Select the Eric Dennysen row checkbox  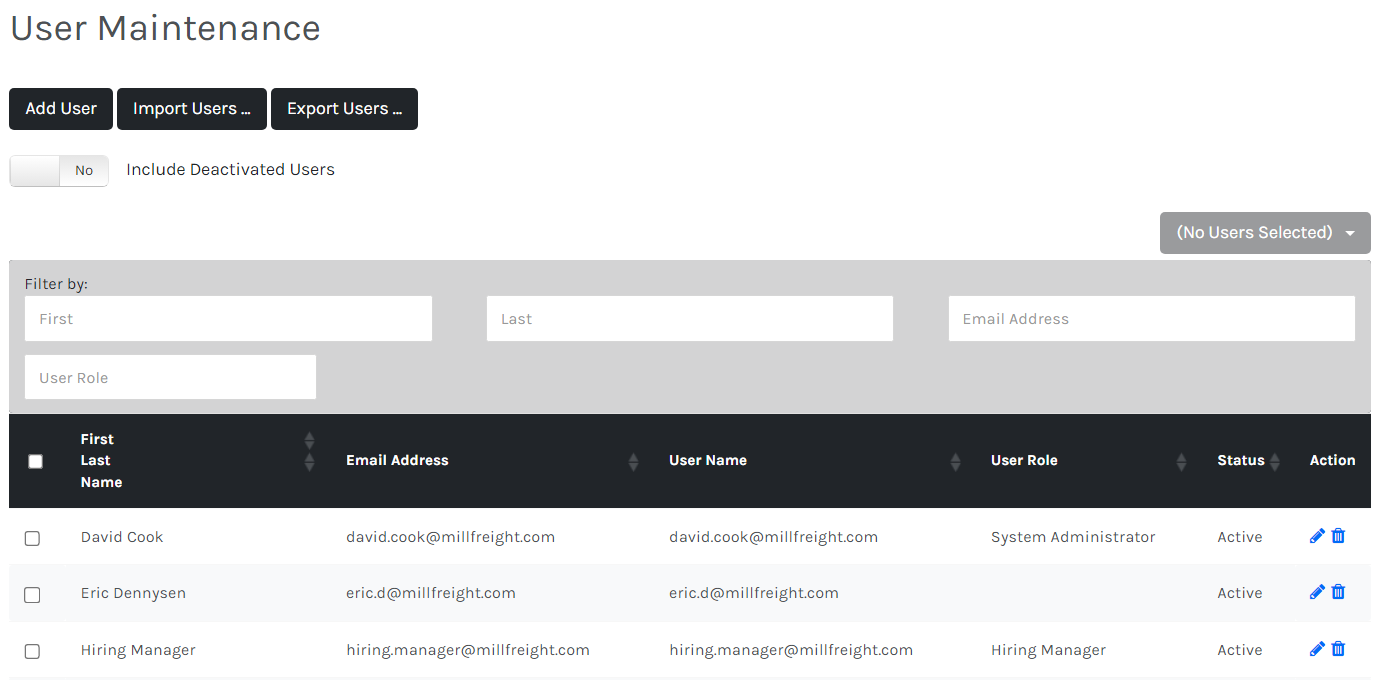32,594
